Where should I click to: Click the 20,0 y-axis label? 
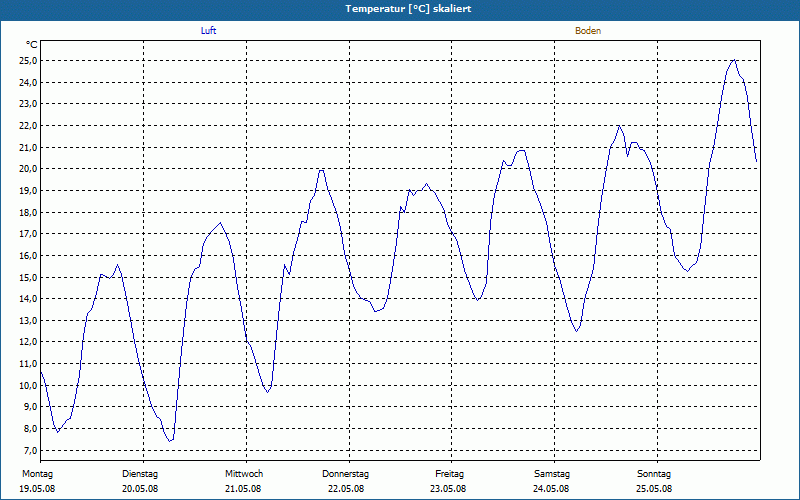[x=28, y=169]
